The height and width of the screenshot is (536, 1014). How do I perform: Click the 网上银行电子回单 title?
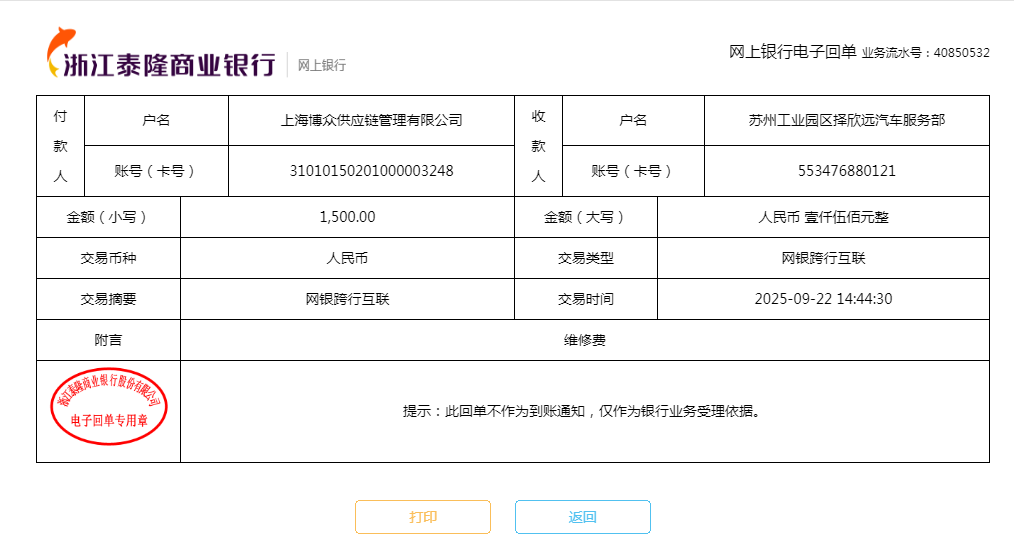(792, 52)
